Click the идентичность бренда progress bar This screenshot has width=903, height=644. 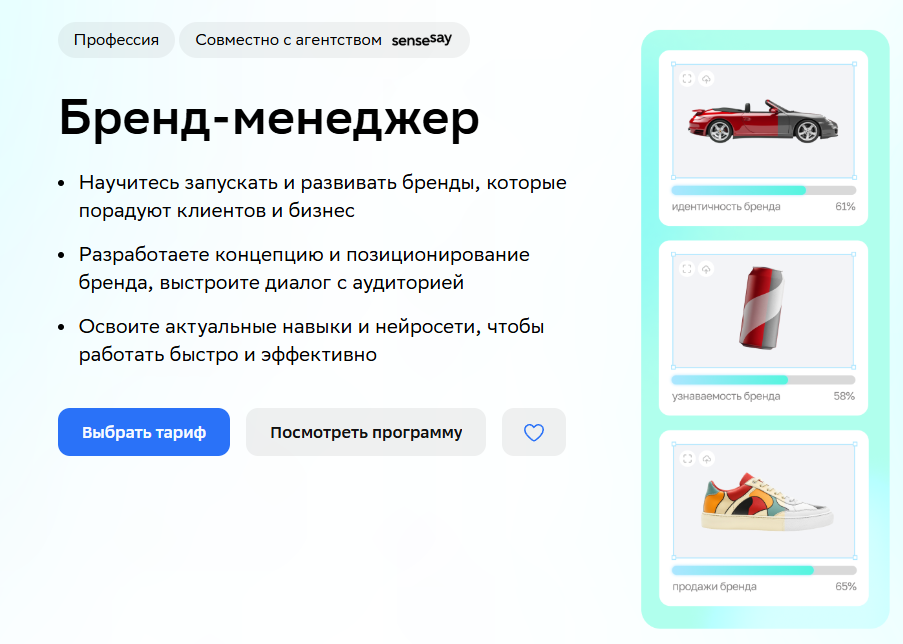pyautogui.click(x=764, y=190)
